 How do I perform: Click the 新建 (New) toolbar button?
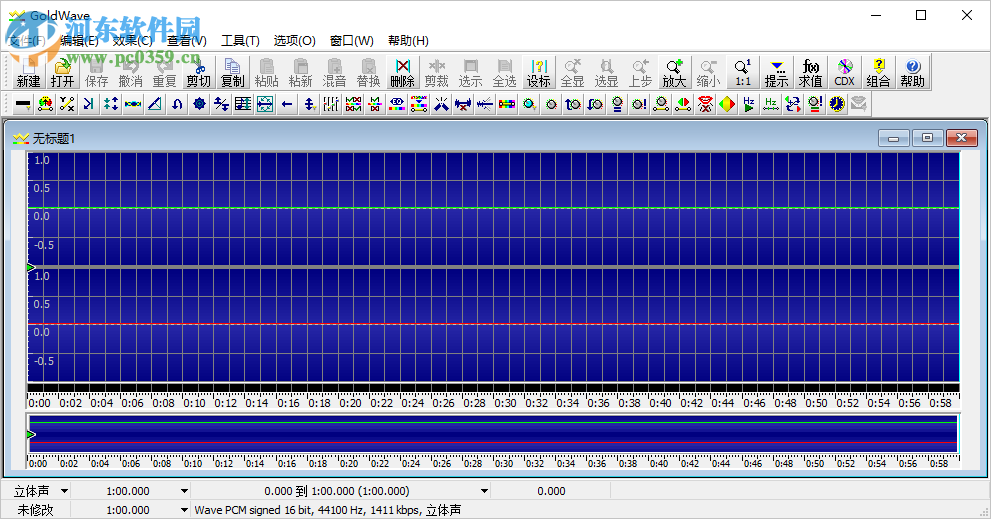[28, 72]
